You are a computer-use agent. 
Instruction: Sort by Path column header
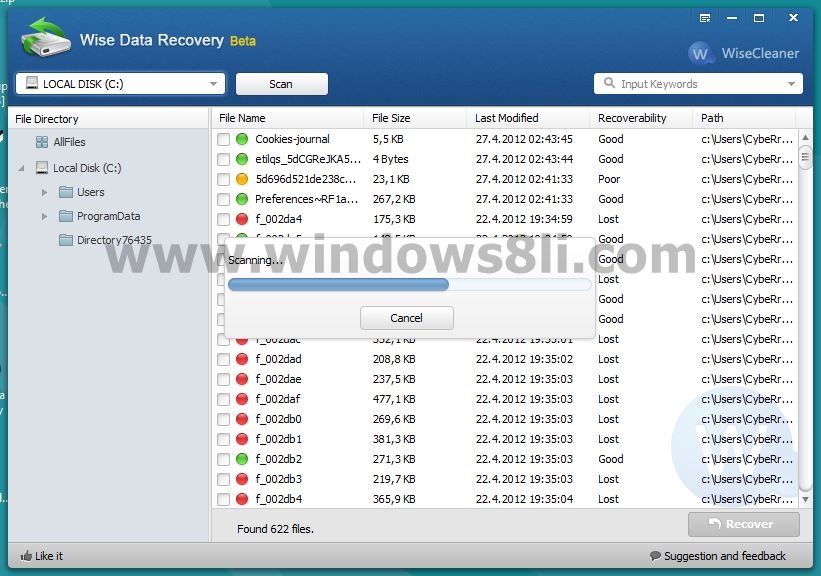point(744,118)
